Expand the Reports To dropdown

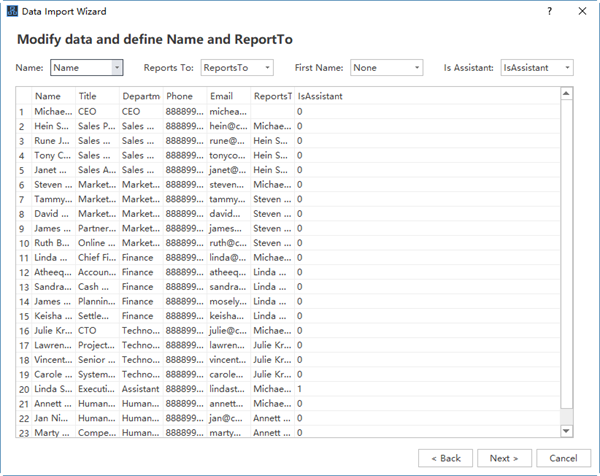tap(236, 67)
